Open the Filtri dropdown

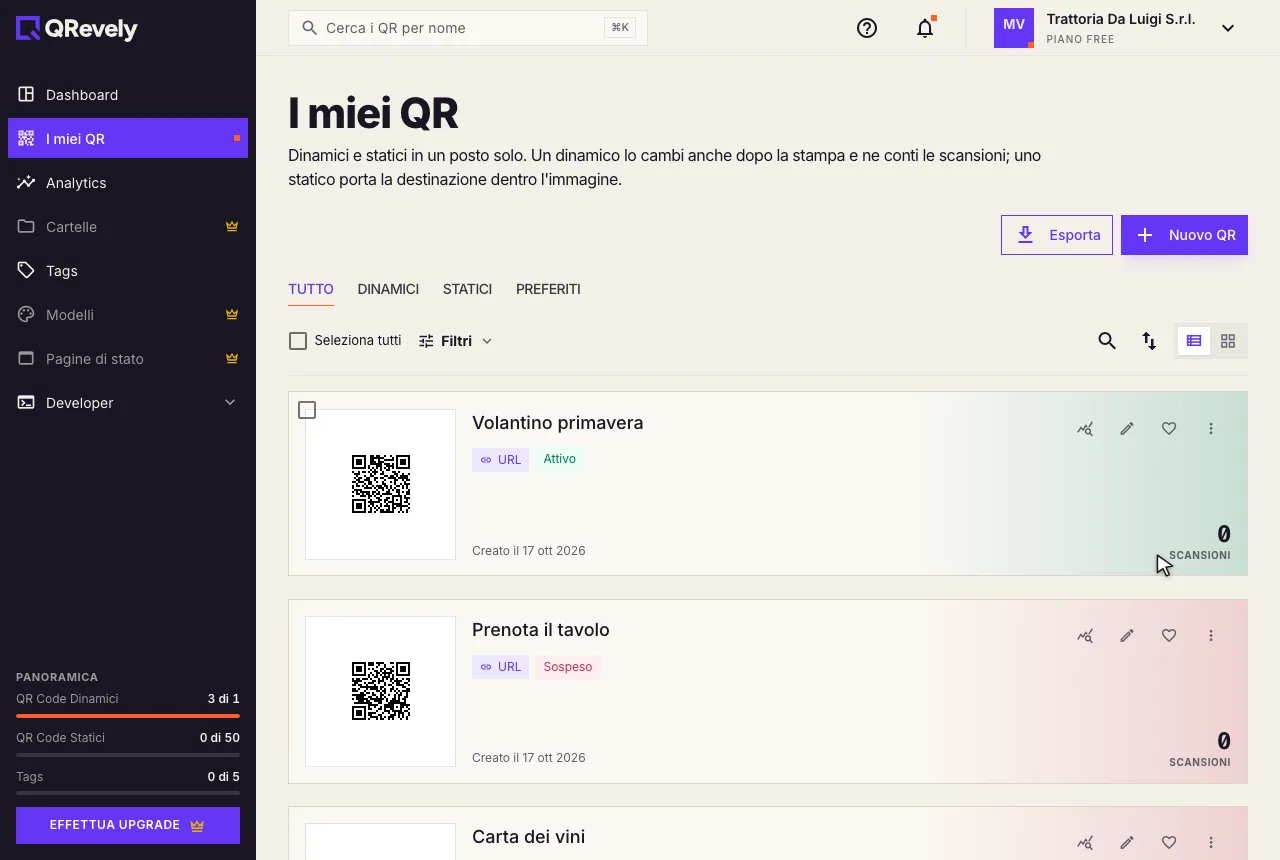[x=455, y=341]
